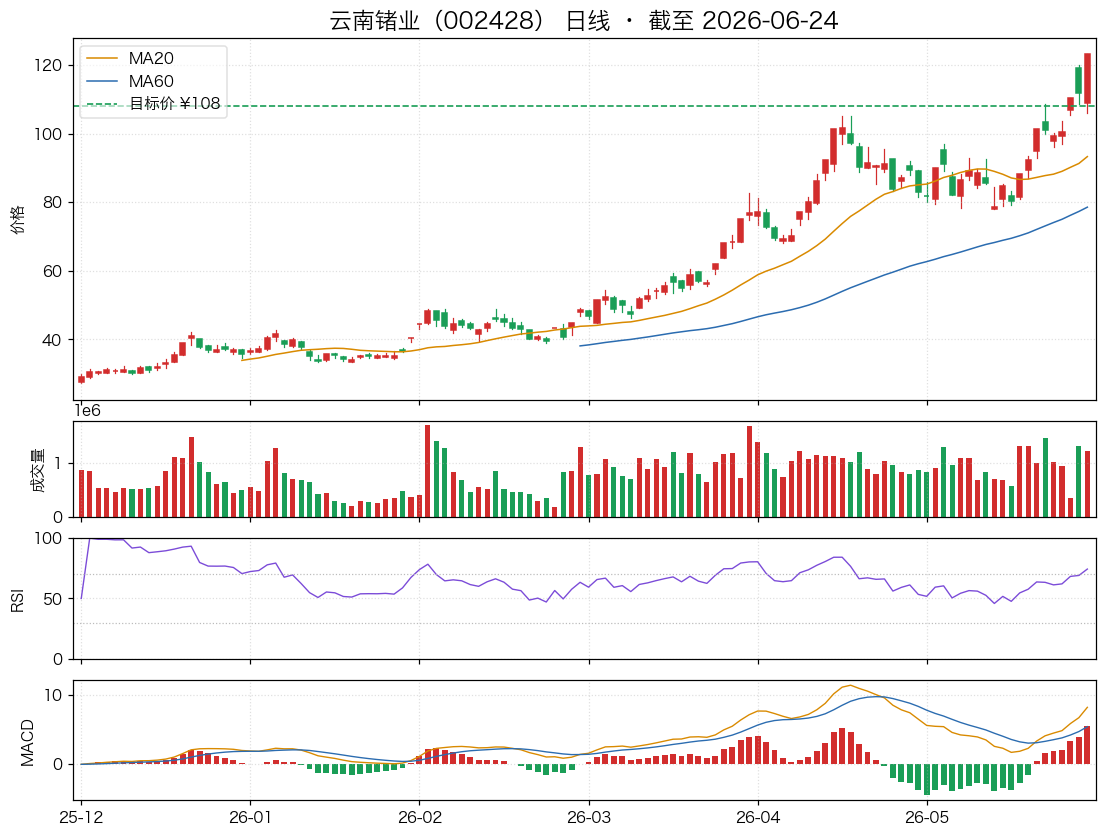Viewport: 1106px width, 837px height.
Task: Click the 25-12 date tick label
Action: tap(81, 817)
